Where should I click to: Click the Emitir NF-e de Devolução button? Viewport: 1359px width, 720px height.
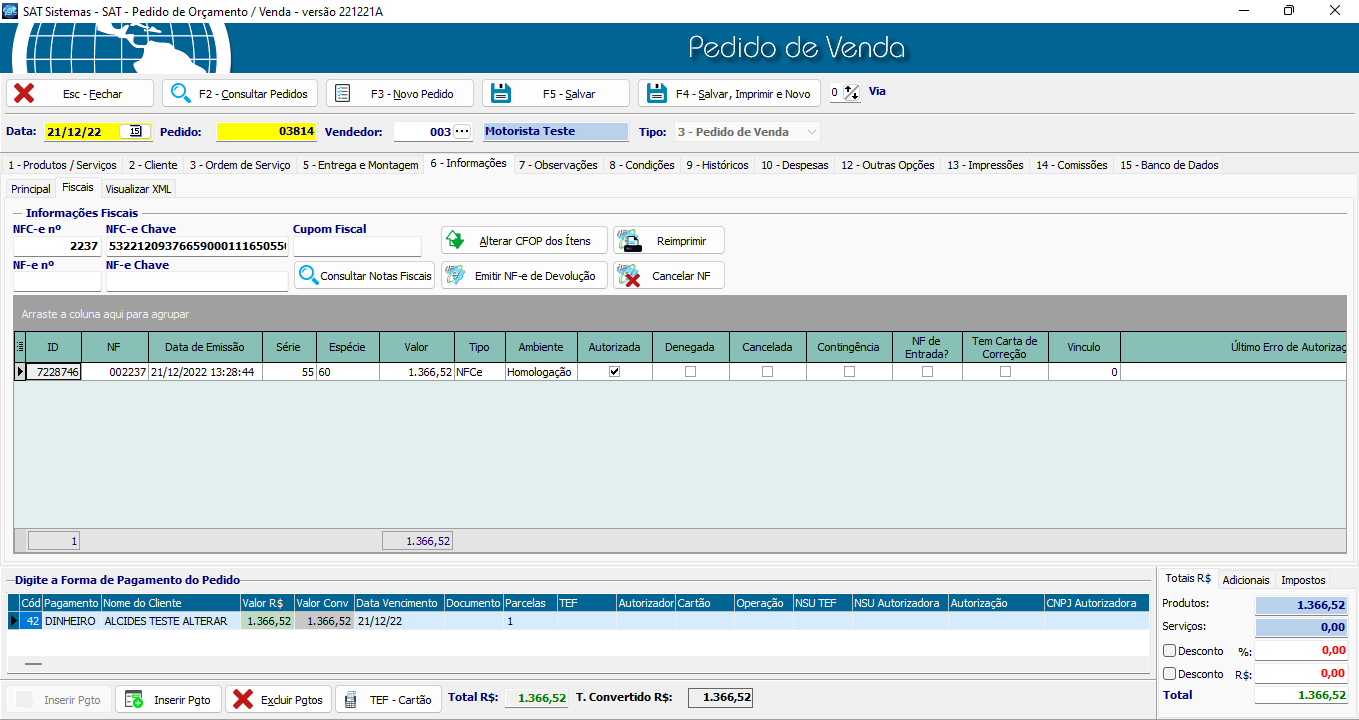[x=524, y=275]
